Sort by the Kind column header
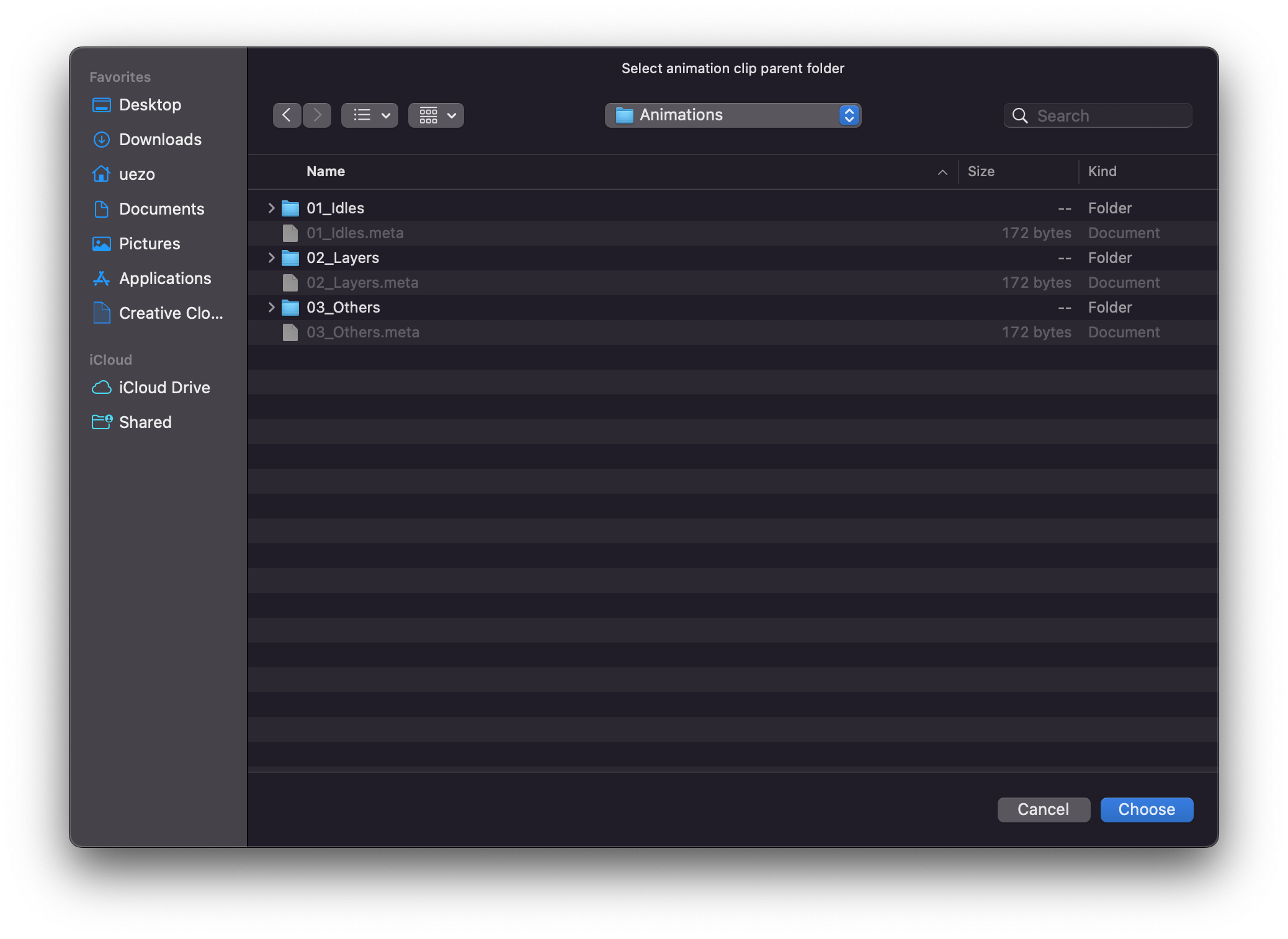This screenshot has width=1288, height=939. coord(1102,172)
